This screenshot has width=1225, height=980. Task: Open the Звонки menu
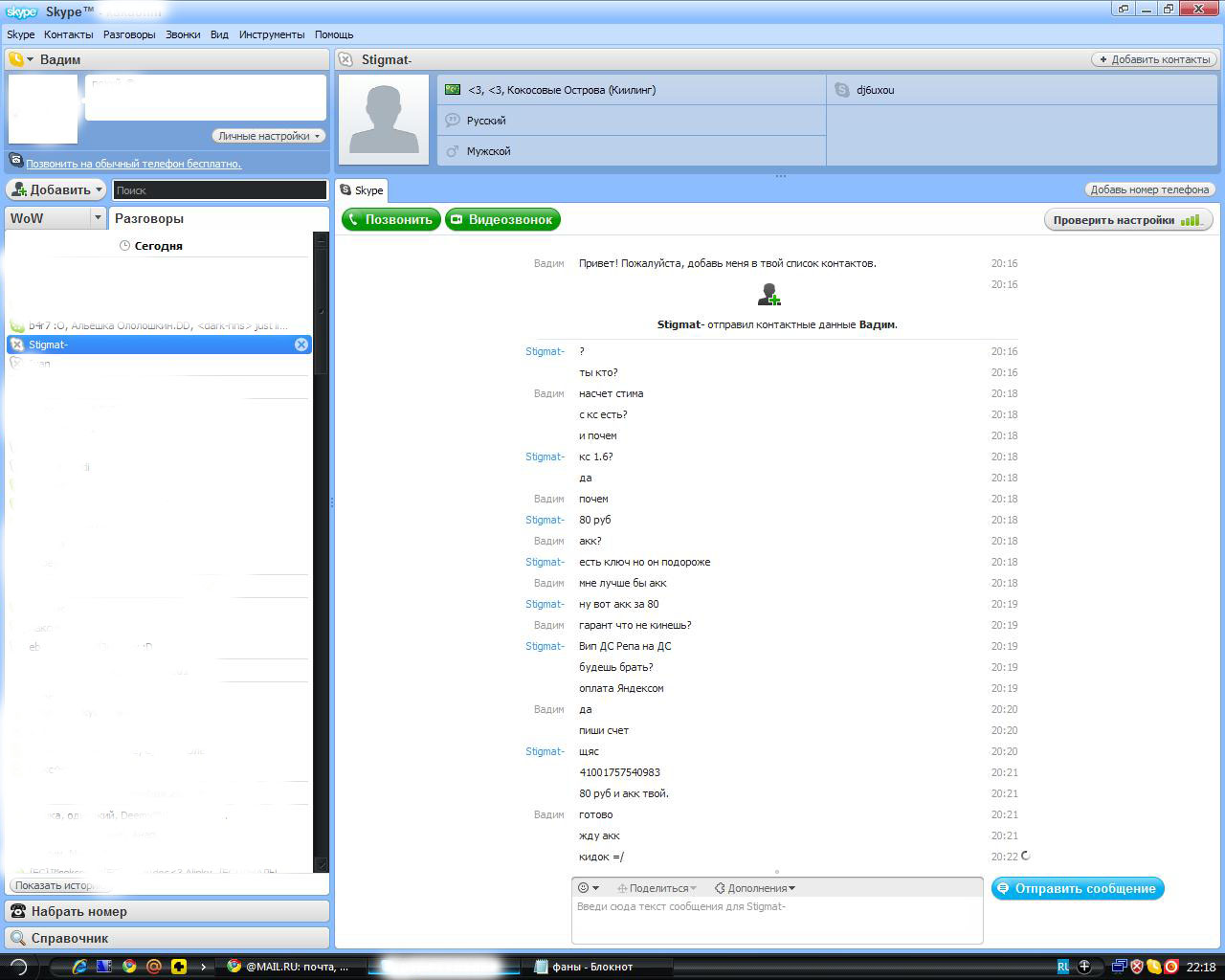point(183,34)
